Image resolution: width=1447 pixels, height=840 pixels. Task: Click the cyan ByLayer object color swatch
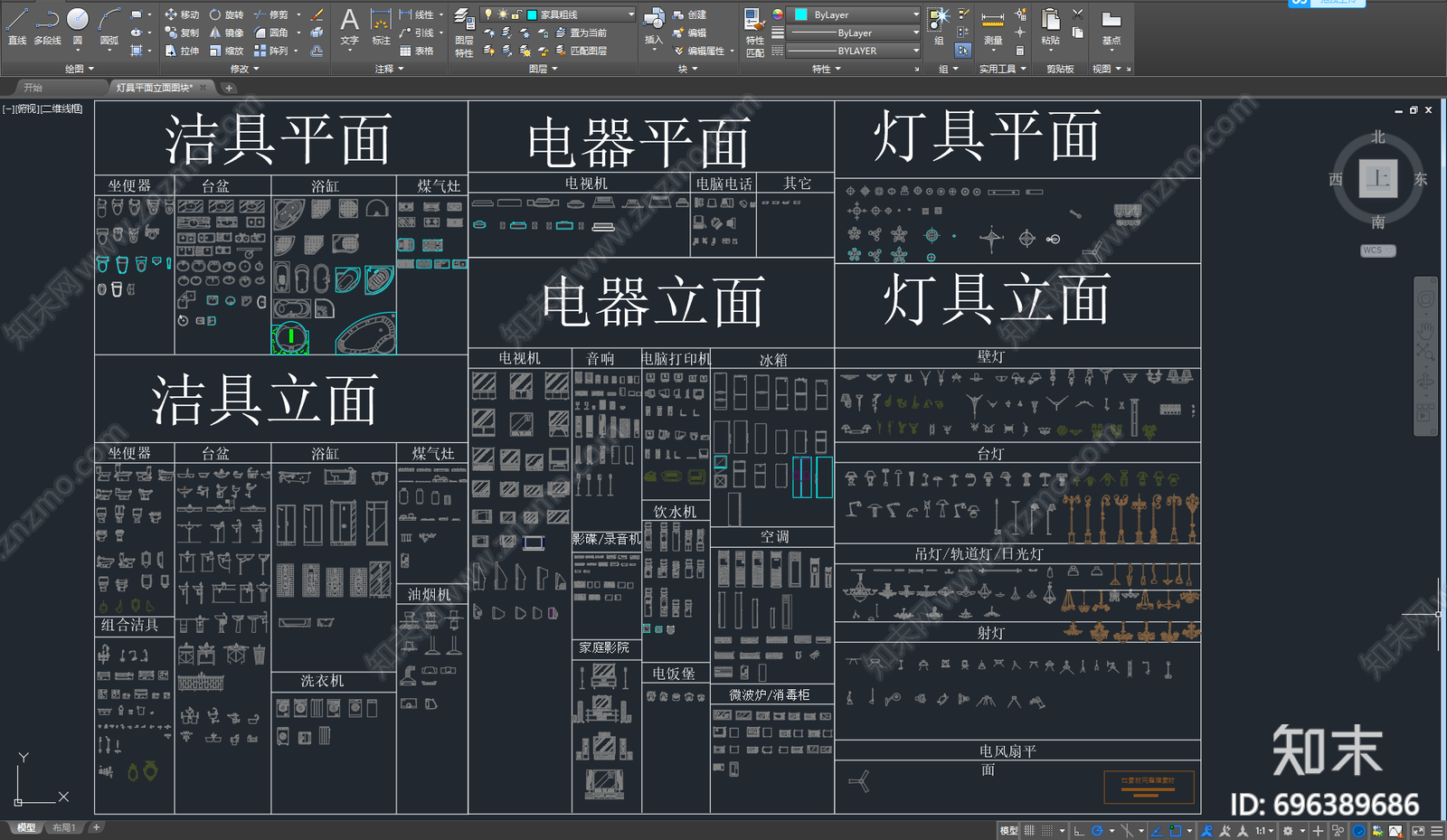coord(801,14)
